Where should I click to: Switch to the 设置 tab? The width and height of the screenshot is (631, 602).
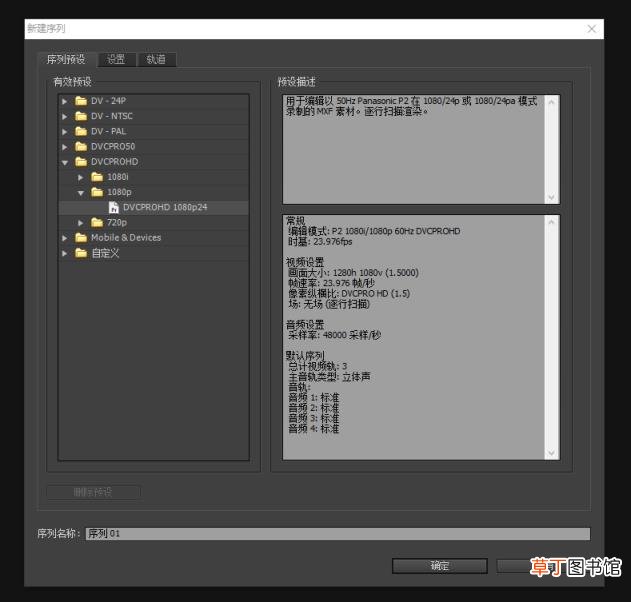click(x=116, y=60)
